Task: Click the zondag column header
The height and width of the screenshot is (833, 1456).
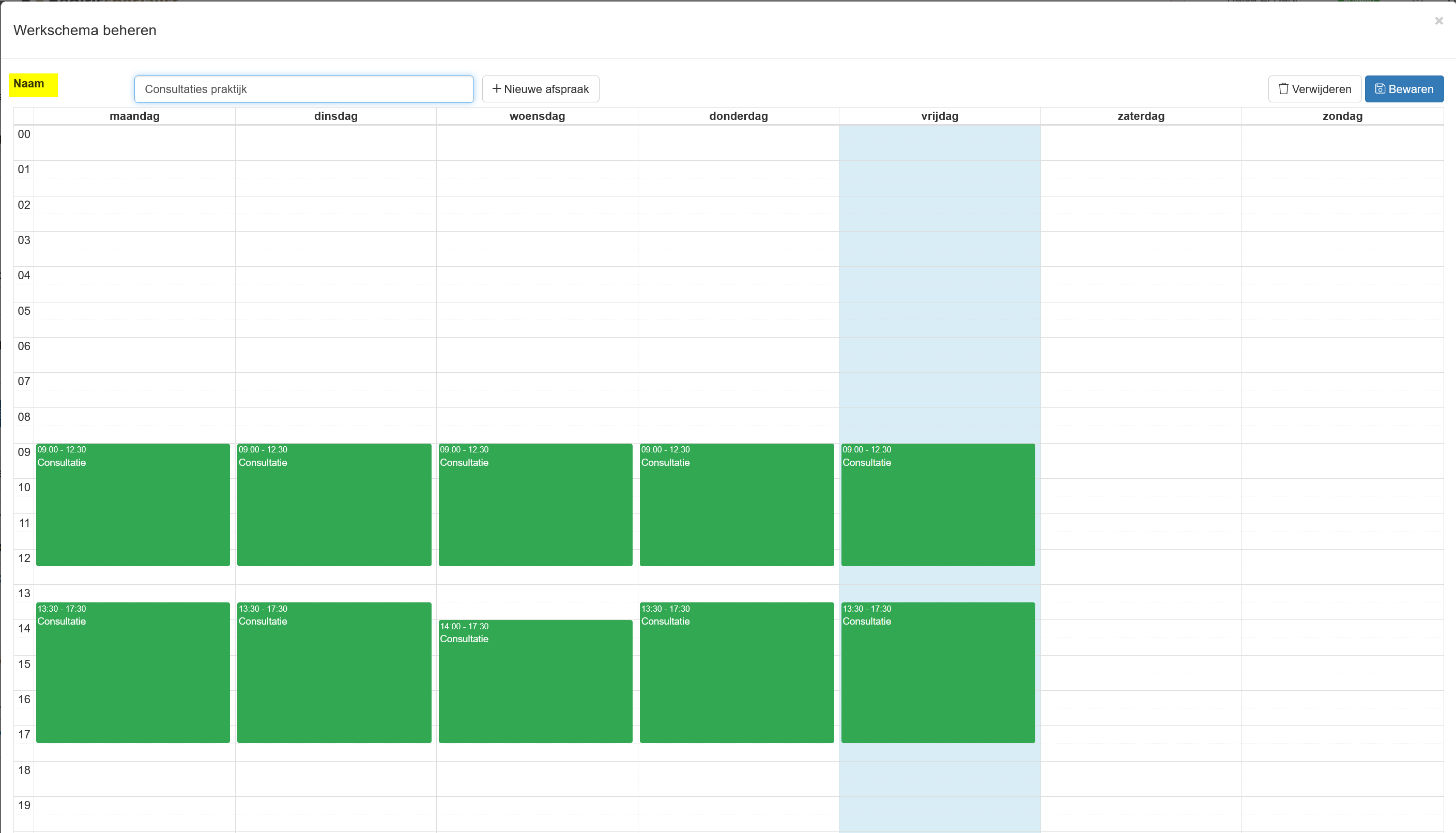Action: 1342,116
